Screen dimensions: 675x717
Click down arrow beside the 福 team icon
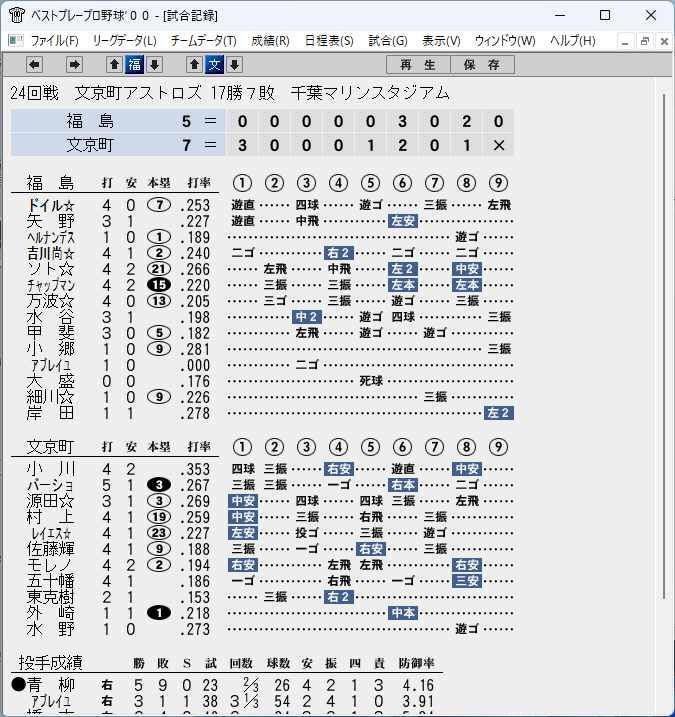[x=155, y=64]
